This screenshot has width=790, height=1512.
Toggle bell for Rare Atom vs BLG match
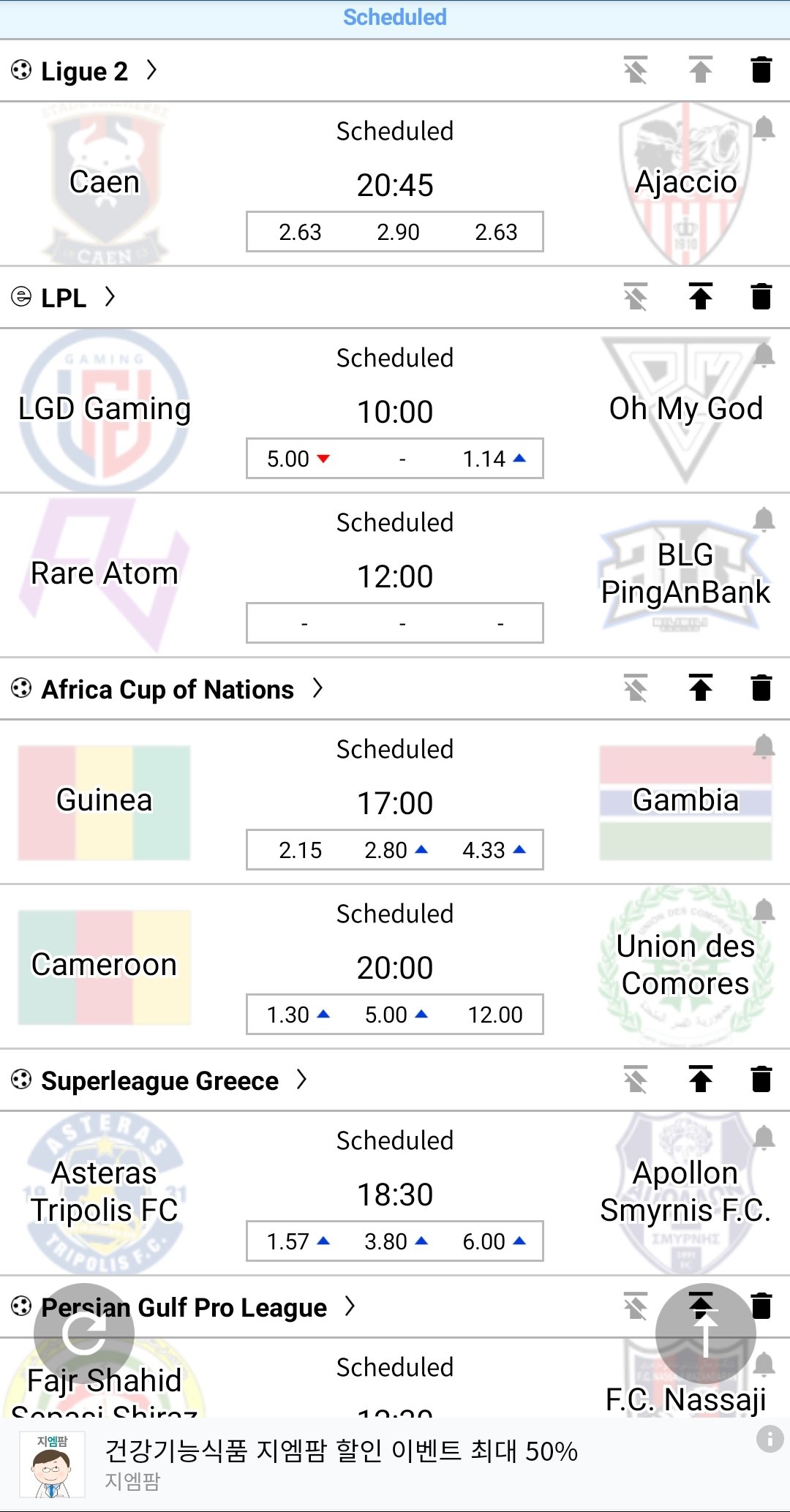[x=764, y=520]
